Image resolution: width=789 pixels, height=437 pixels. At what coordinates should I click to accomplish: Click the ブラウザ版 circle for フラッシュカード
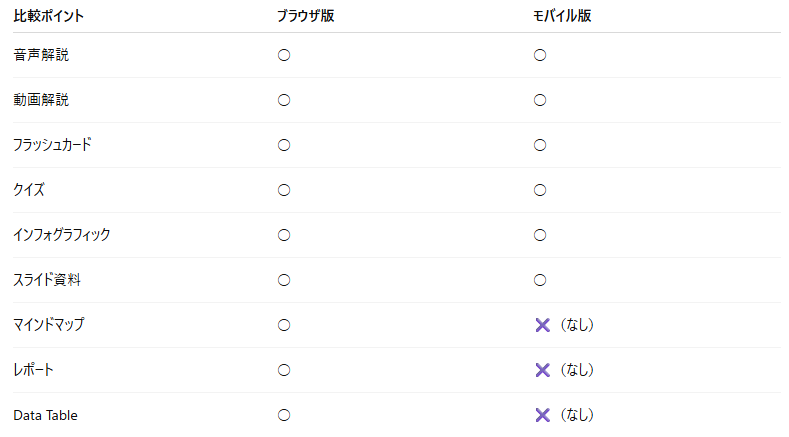284,145
